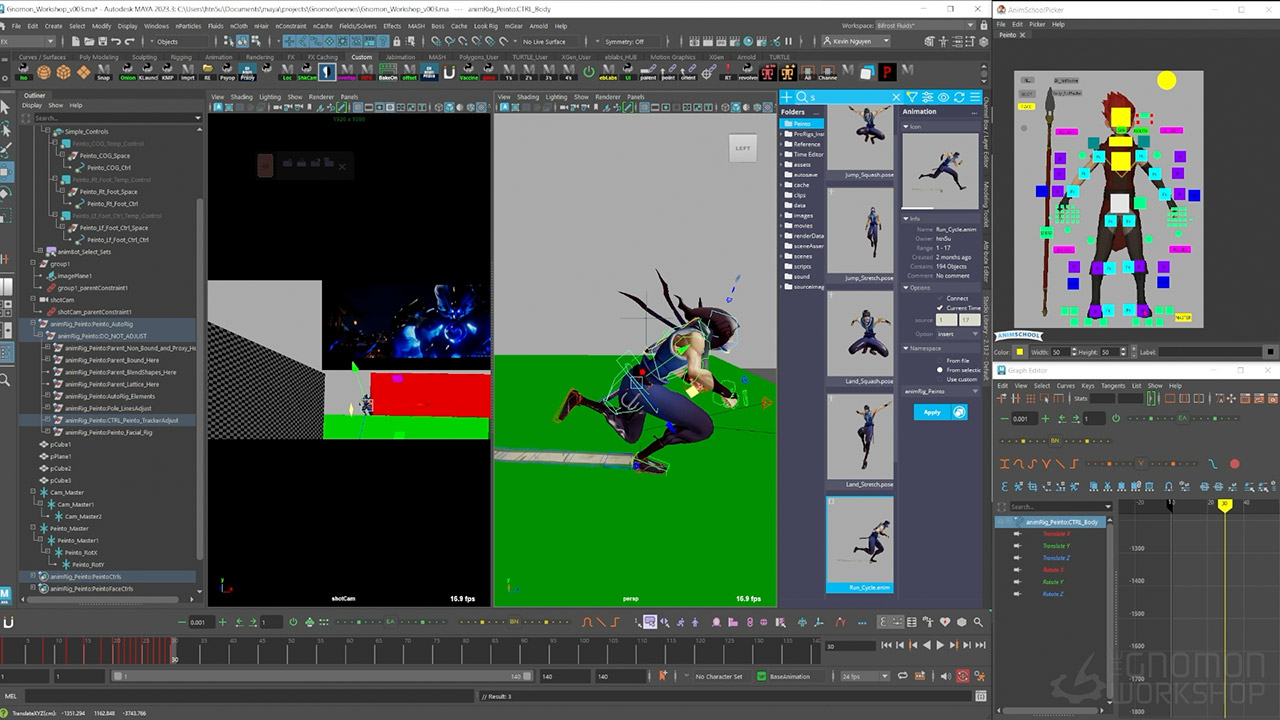Click the go to start of playback button
Screen dimensions: 1280x720
pos(885,646)
